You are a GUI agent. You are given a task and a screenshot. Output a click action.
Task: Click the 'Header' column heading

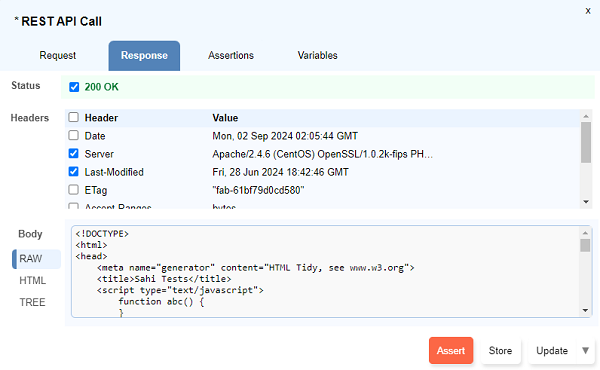pyautogui.click(x=101, y=118)
